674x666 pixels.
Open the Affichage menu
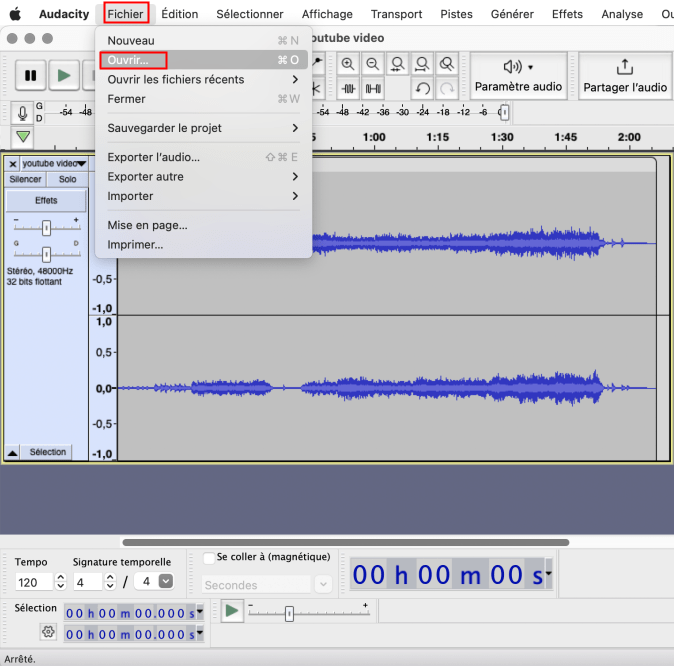coord(327,14)
